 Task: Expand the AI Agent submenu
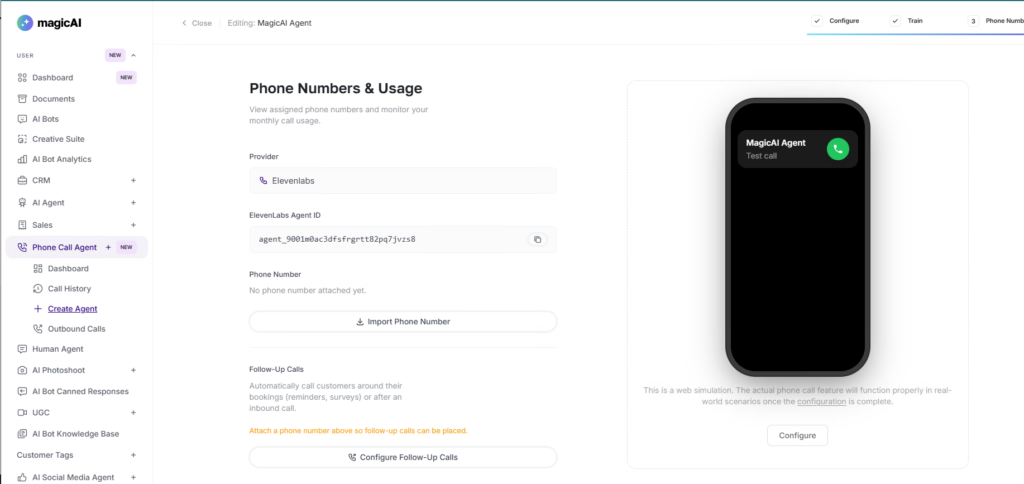click(133, 202)
